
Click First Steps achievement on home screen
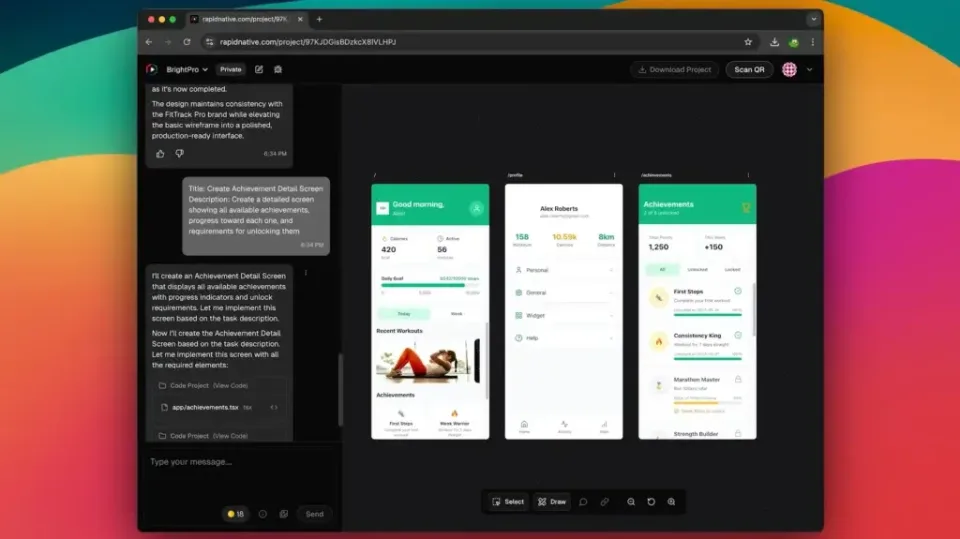pos(401,422)
